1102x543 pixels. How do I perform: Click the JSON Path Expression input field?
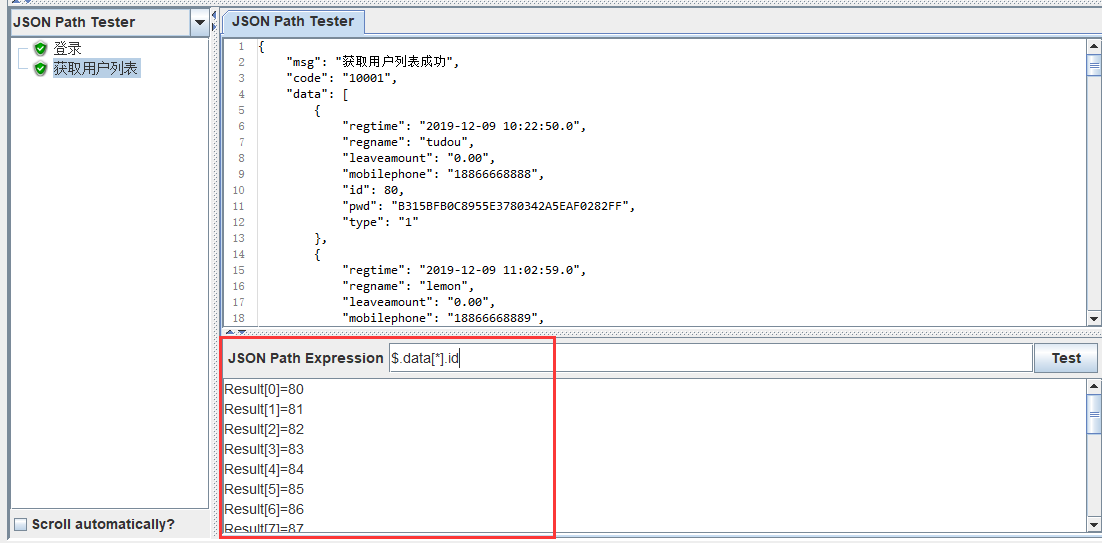tap(709, 358)
